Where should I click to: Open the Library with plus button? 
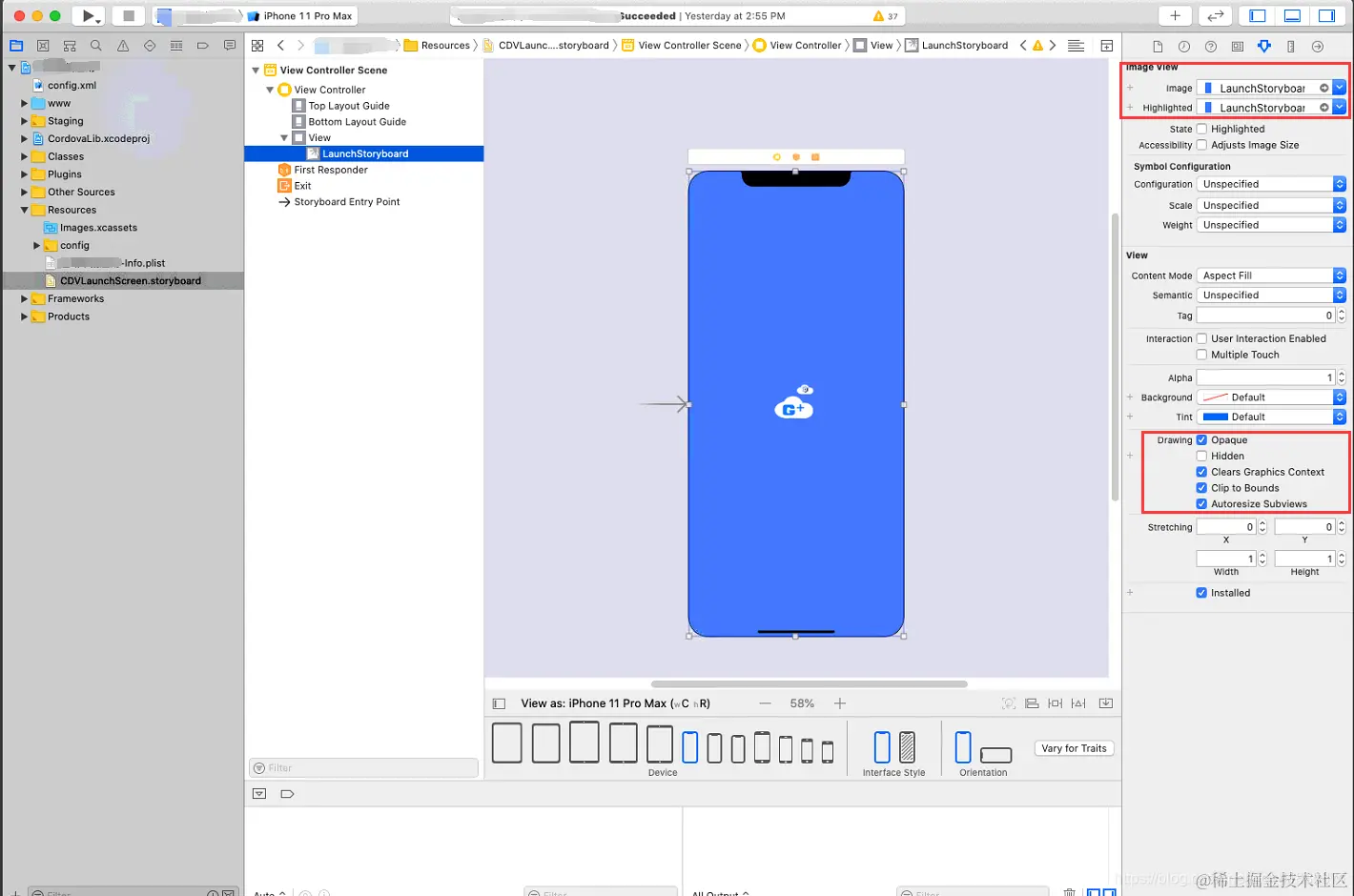[1175, 15]
